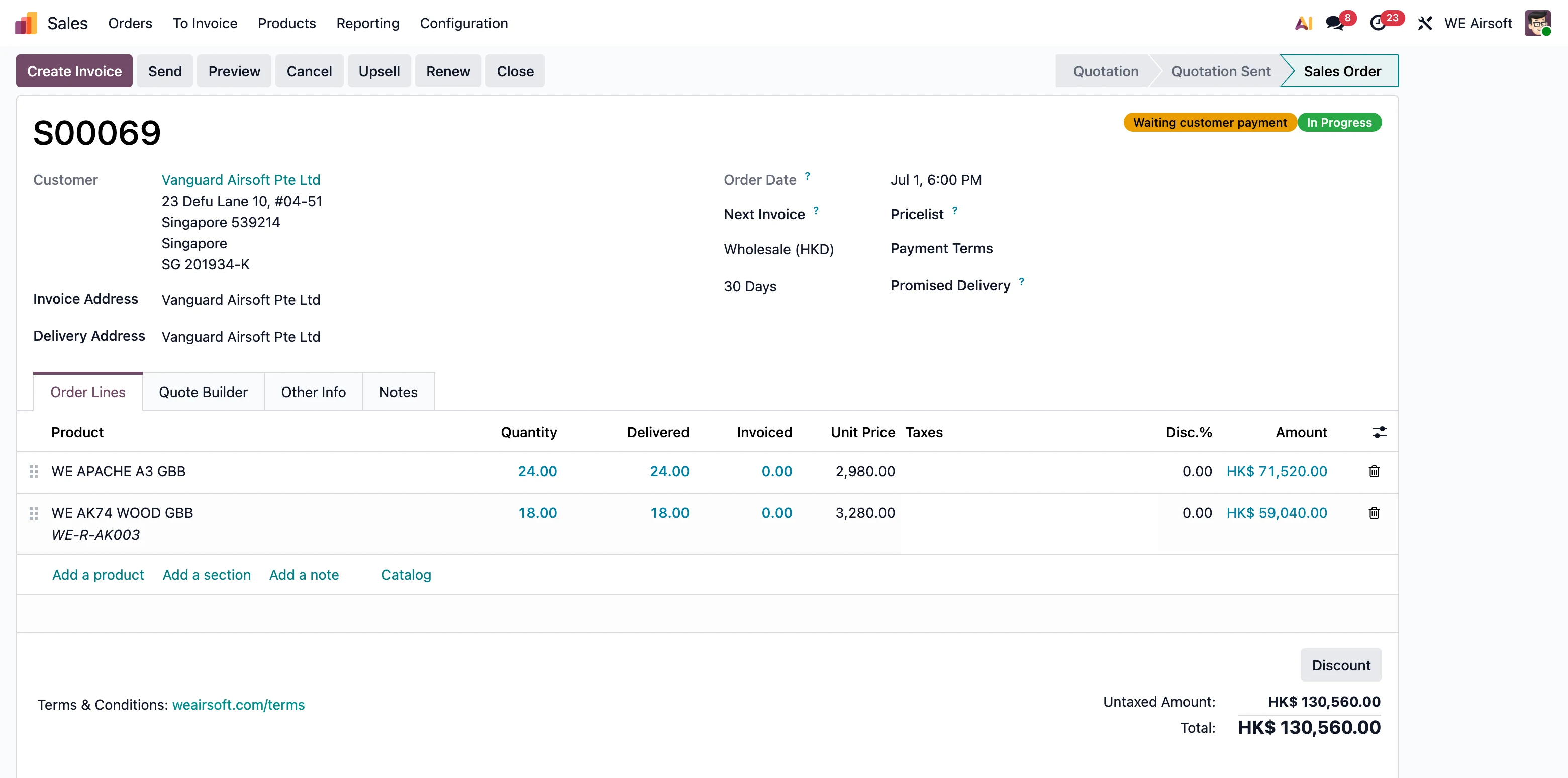
Task: Open the optional columns settings icon
Action: (x=1380, y=432)
